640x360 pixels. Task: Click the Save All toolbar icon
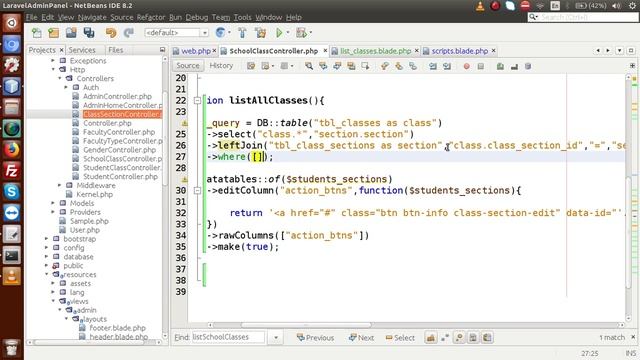point(89,33)
